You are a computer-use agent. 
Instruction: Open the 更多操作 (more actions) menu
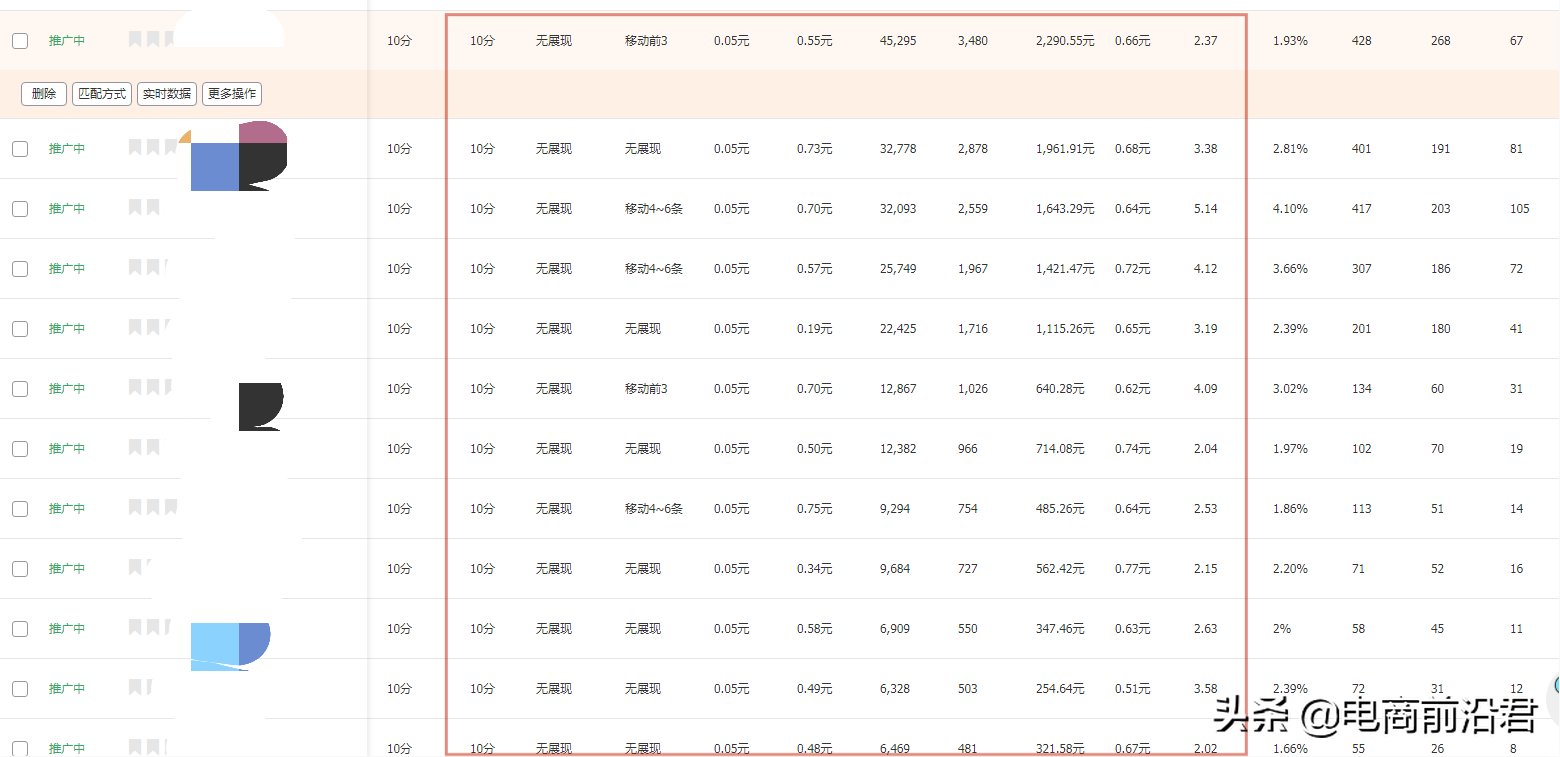click(232, 94)
